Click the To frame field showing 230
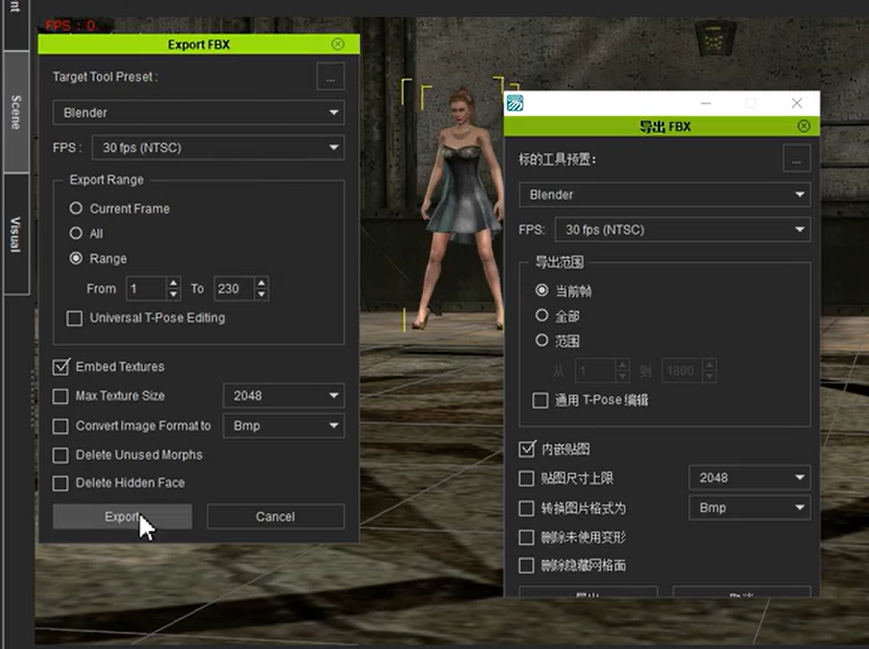 tap(233, 289)
